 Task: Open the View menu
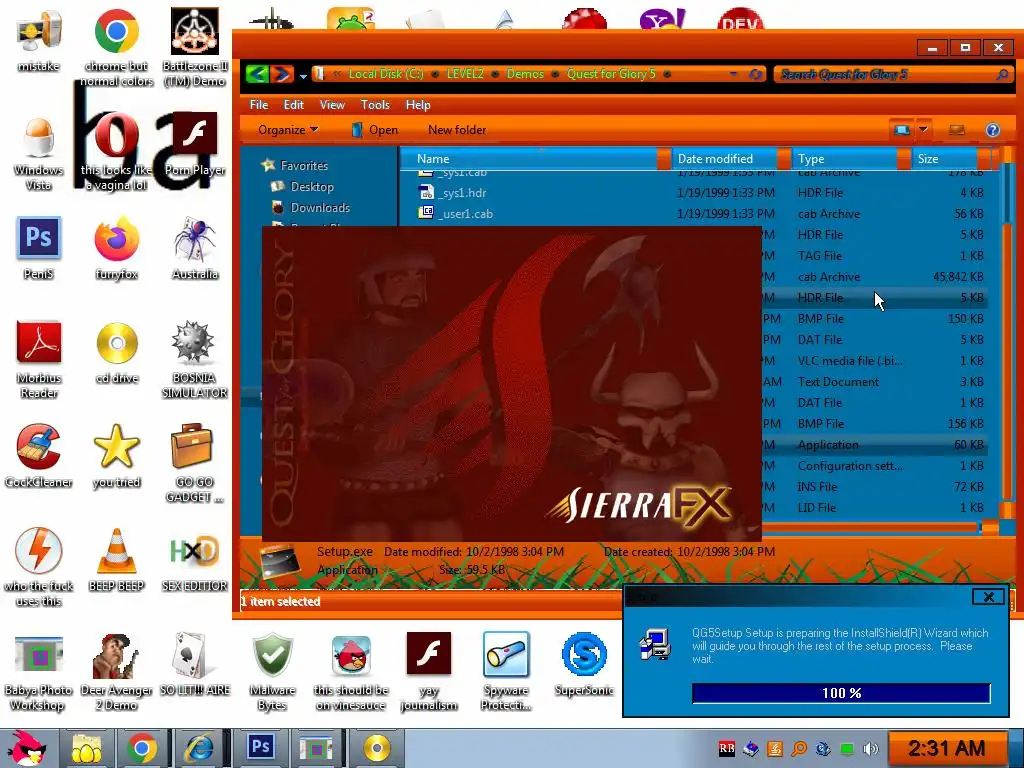332,104
